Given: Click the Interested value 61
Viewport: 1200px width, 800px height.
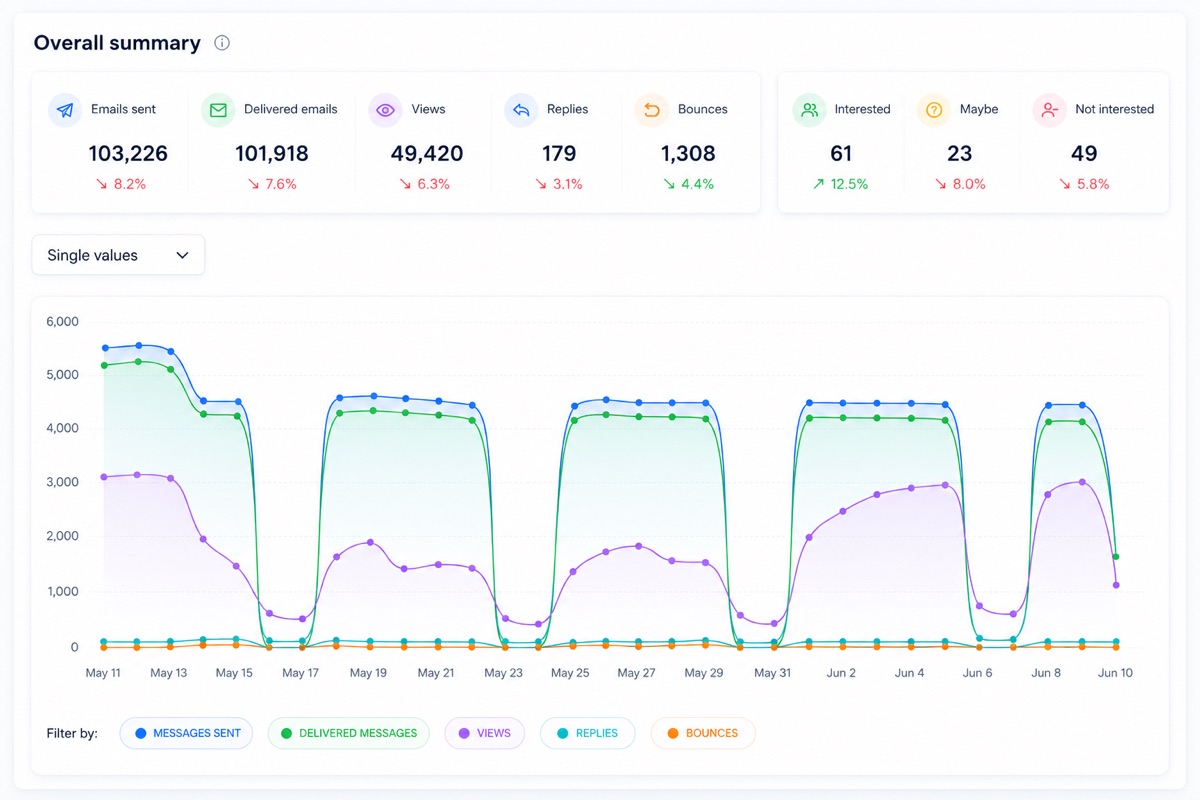Looking at the screenshot, I should point(841,154).
